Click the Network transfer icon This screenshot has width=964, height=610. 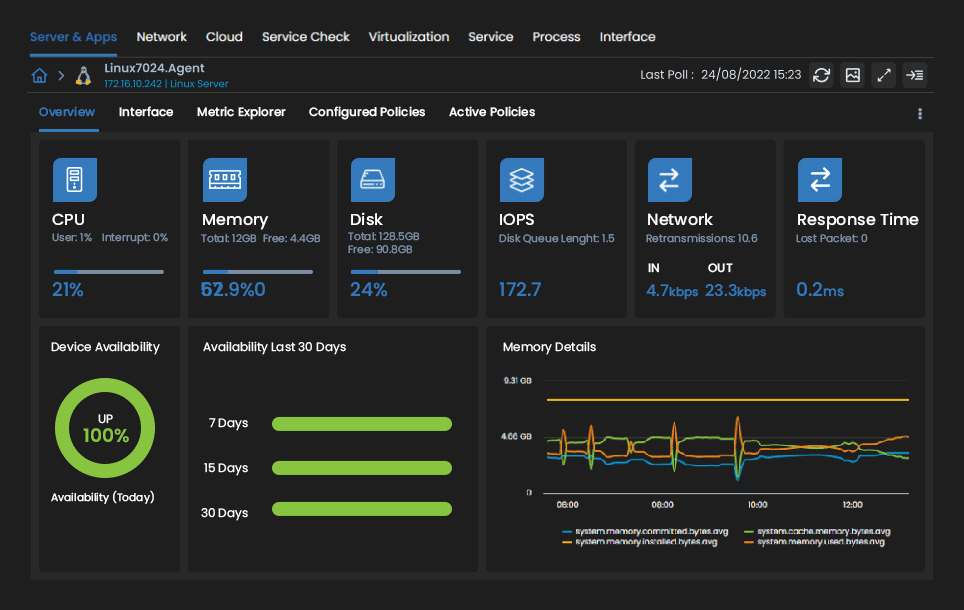669,180
